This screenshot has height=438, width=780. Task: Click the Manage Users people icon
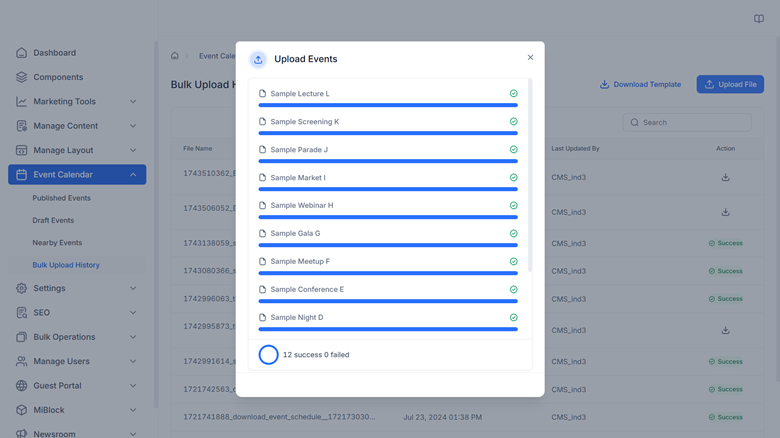(21, 361)
